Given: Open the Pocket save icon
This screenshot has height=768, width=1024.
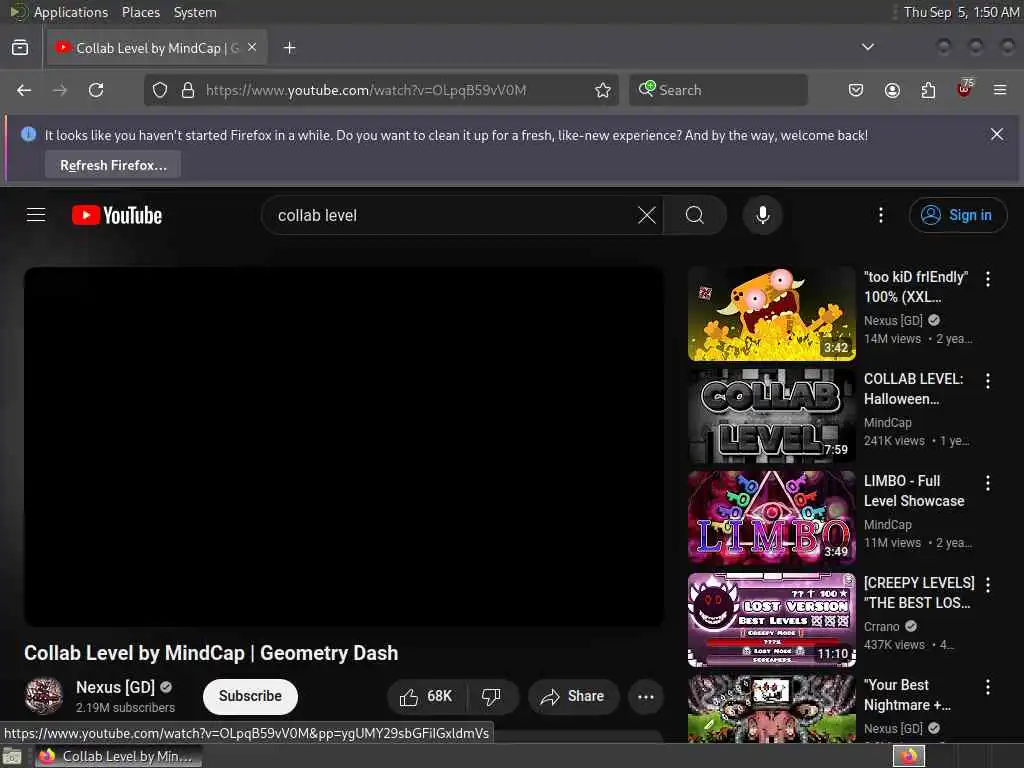Looking at the screenshot, I should (x=856, y=90).
